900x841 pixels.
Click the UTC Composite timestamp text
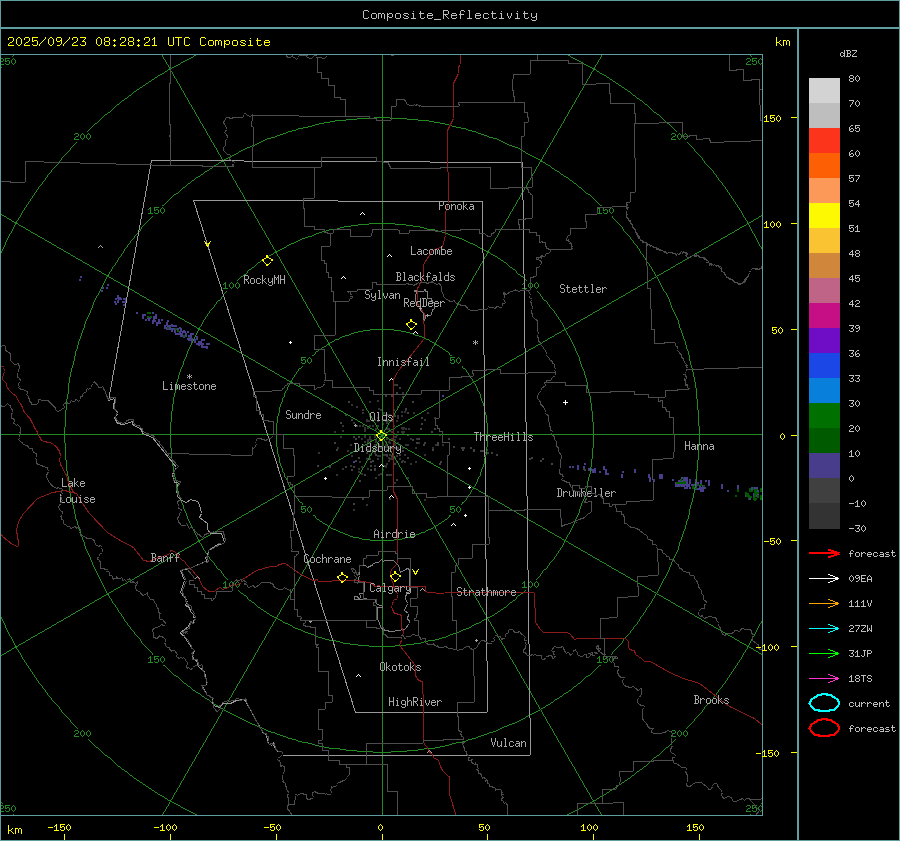[138, 42]
